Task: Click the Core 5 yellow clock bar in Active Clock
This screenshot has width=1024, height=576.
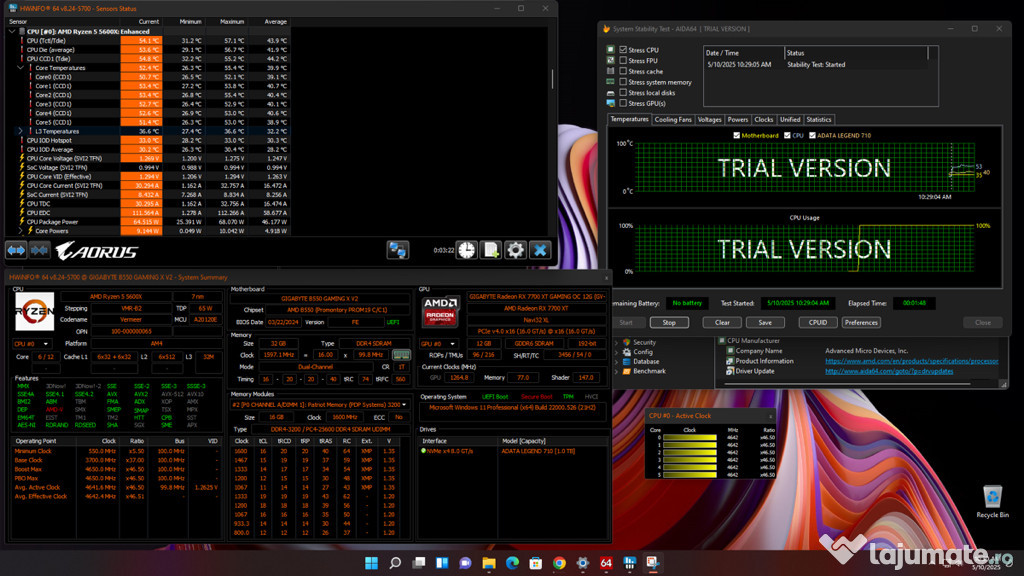Action: (690, 475)
